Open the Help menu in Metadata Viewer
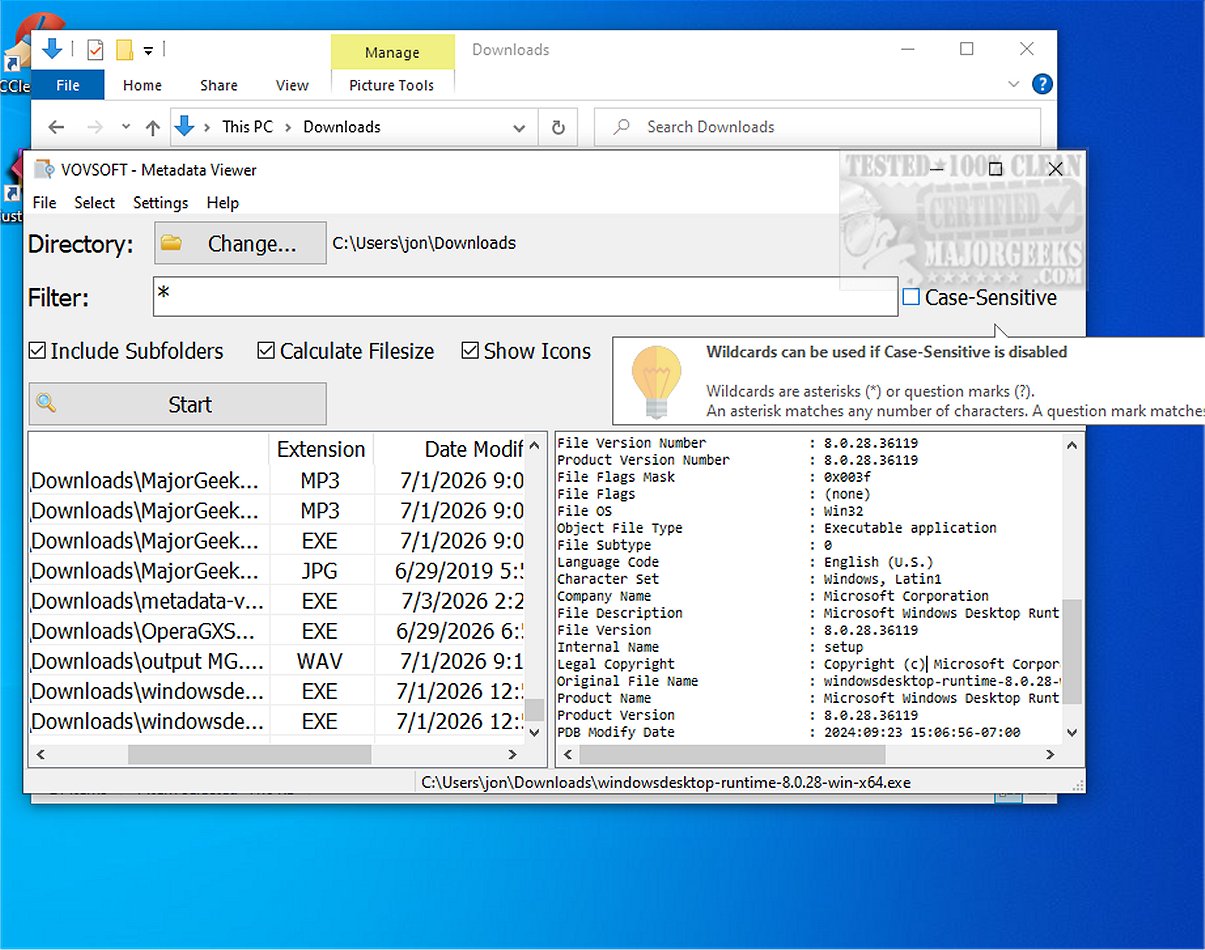The image size is (1205, 950). (223, 202)
